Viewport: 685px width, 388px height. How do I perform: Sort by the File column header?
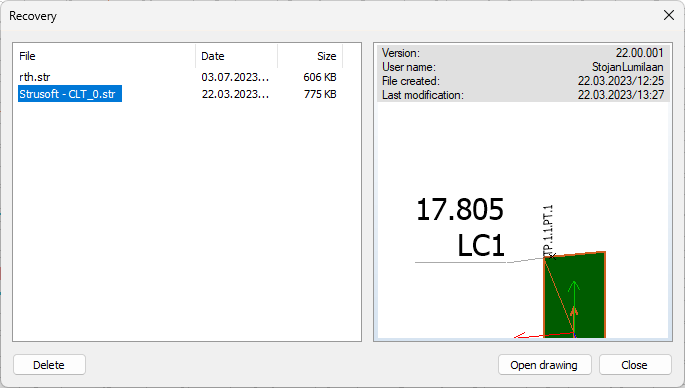(x=104, y=56)
